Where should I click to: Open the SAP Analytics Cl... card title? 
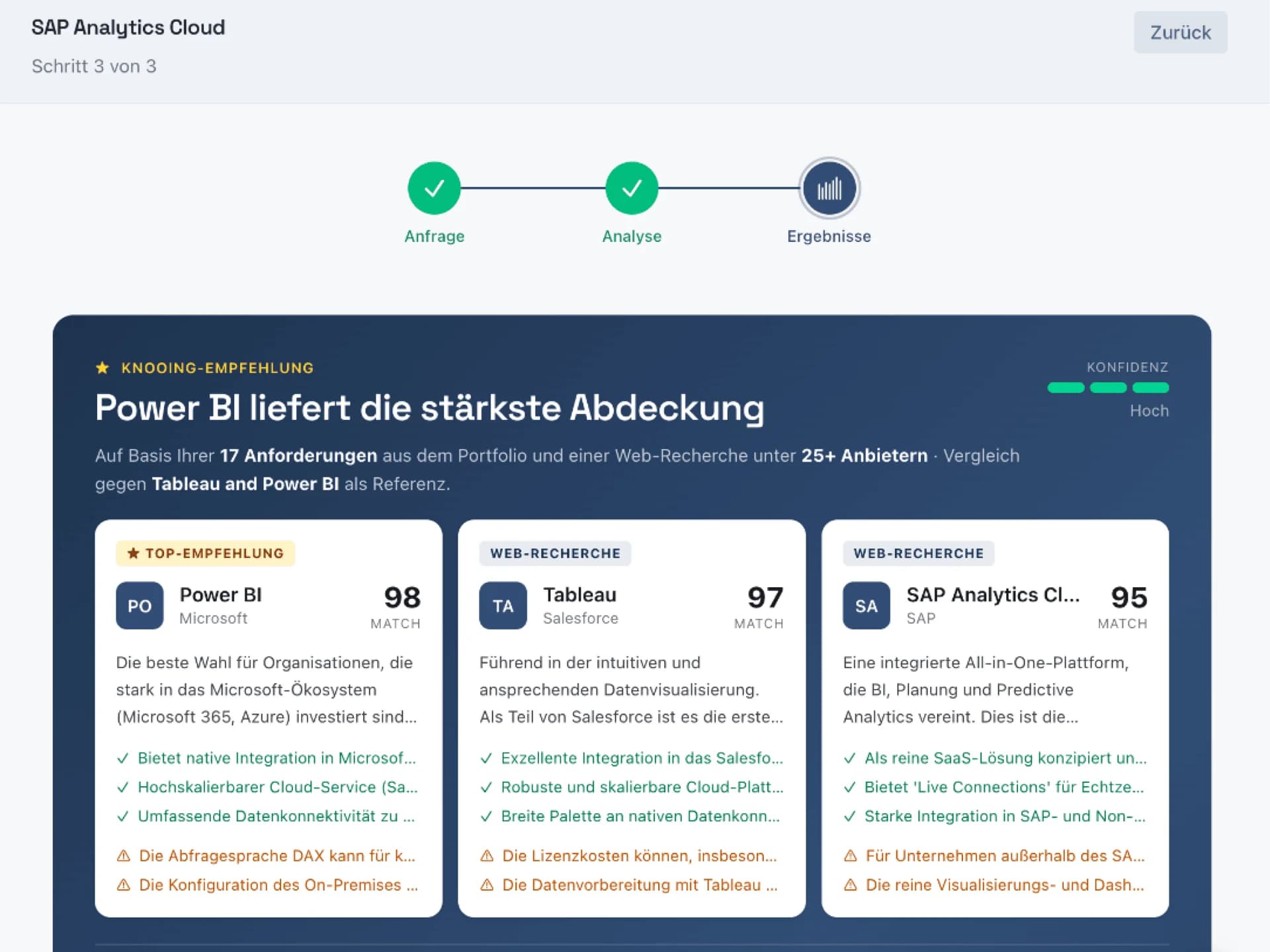993,594
